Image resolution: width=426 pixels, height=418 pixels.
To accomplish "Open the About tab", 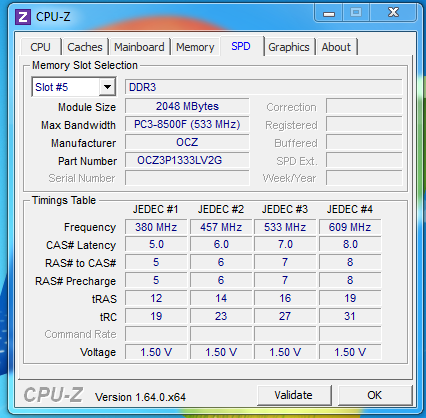I will tap(336, 47).
